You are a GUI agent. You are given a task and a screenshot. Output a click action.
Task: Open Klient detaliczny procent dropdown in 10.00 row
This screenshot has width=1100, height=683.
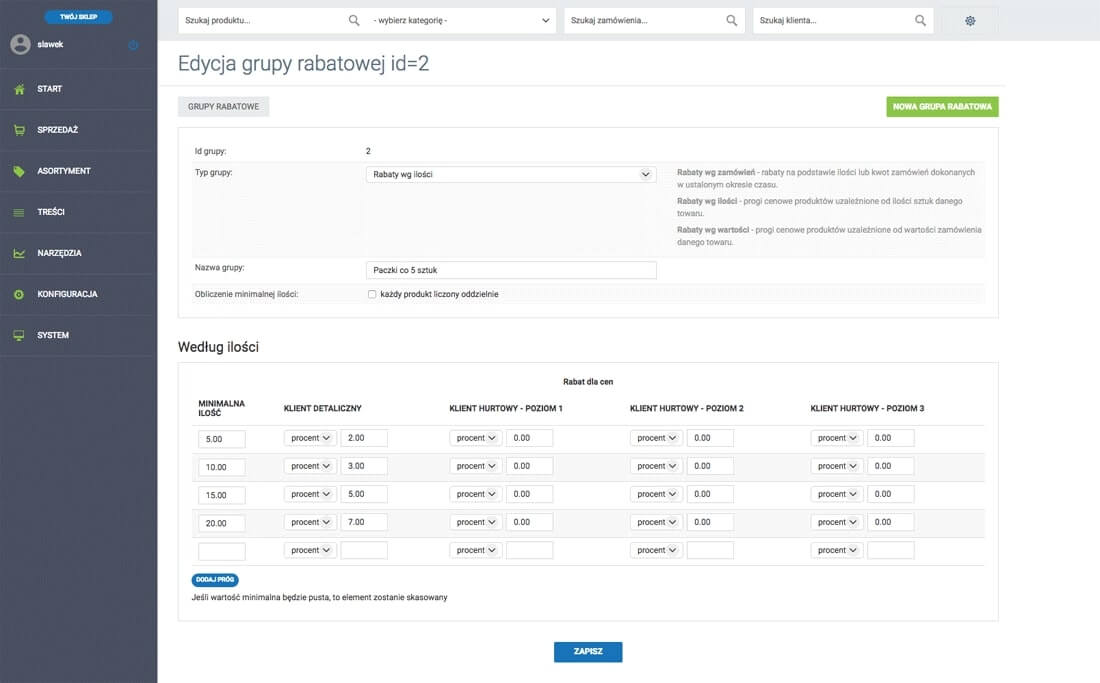click(310, 466)
